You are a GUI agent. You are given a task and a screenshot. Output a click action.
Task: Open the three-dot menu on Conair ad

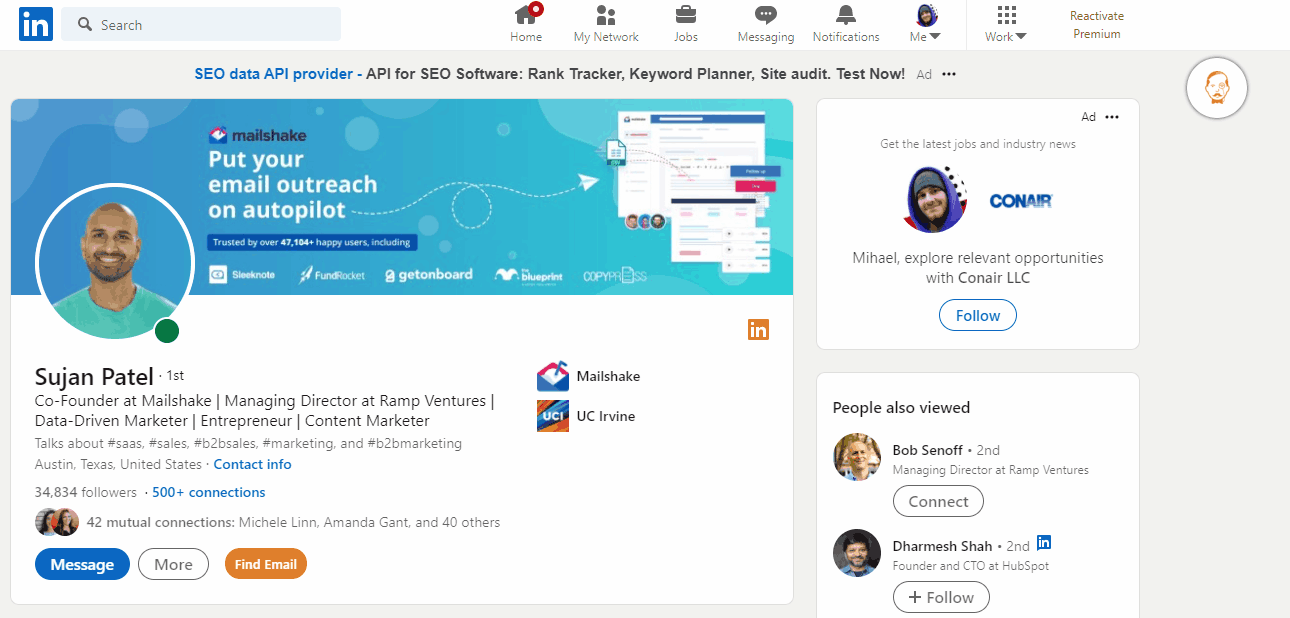pyautogui.click(x=1112, y=117)
